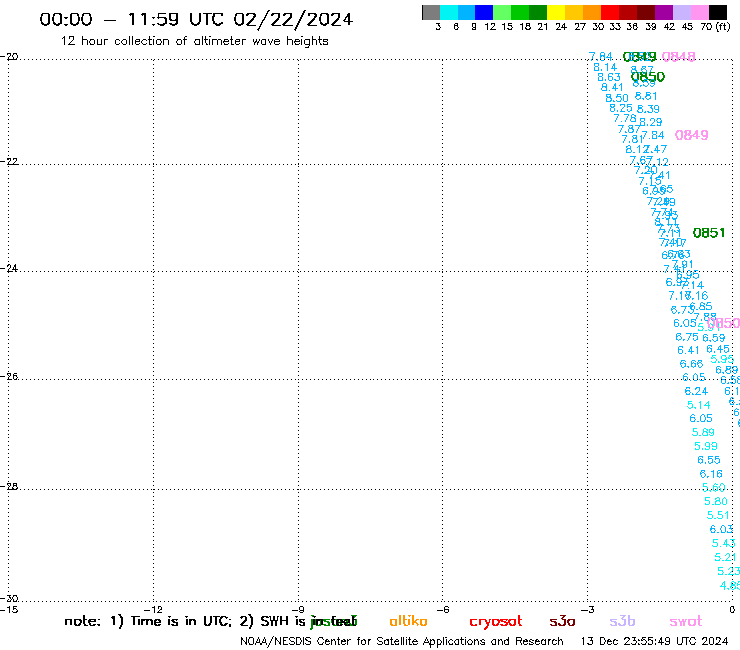Click the cyan swatch in the color scale
This screenshot has width=740, height=650.
[449, 12]
